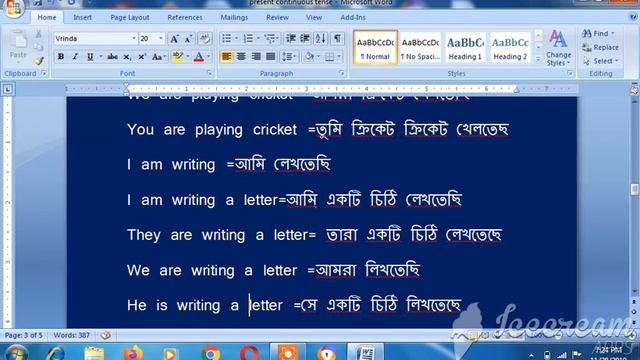Open font color dropdown arrow
The image size is (640, 360).
tap(208, 57)
